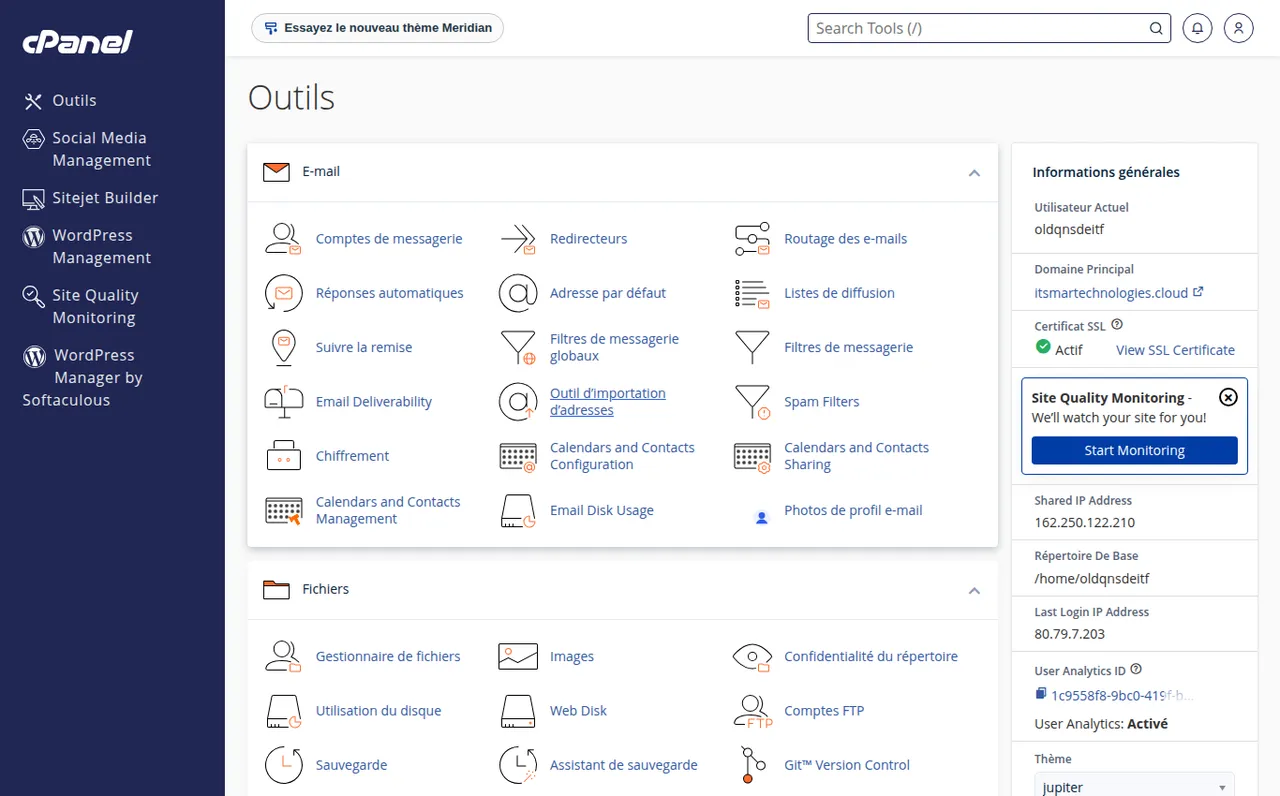Click the /home/oldqnsdeitf directory text

1092,578
